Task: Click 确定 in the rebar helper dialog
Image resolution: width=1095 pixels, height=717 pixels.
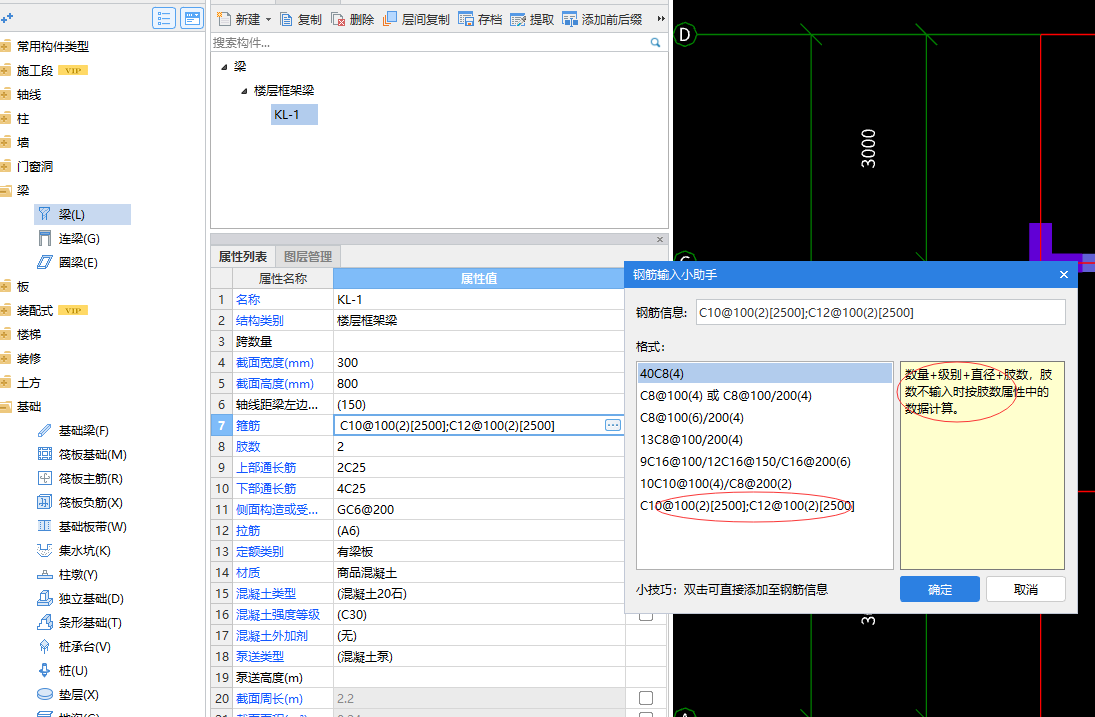Action: [x=939, y=589]
